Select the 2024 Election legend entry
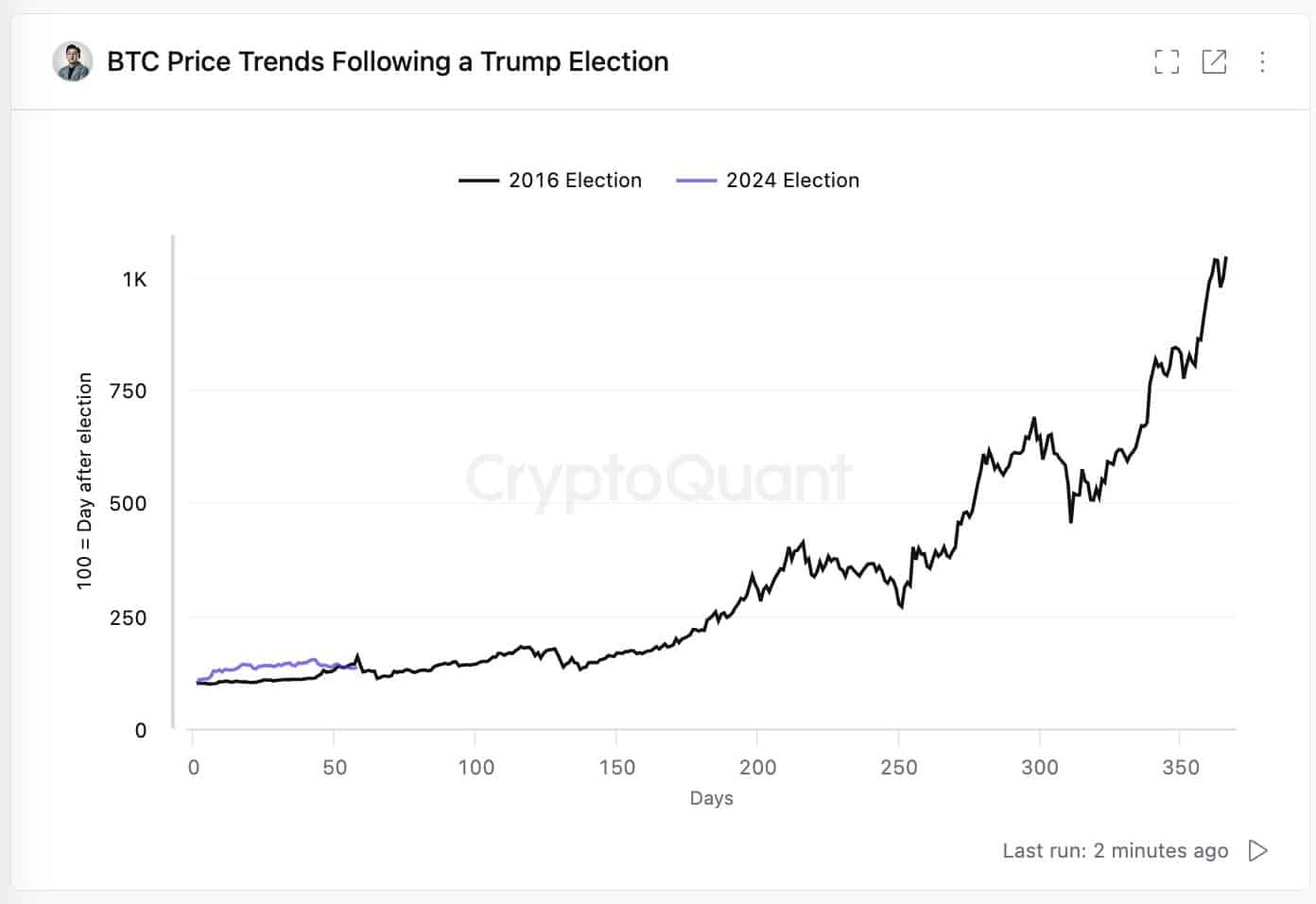 click(x=792, y=180)
